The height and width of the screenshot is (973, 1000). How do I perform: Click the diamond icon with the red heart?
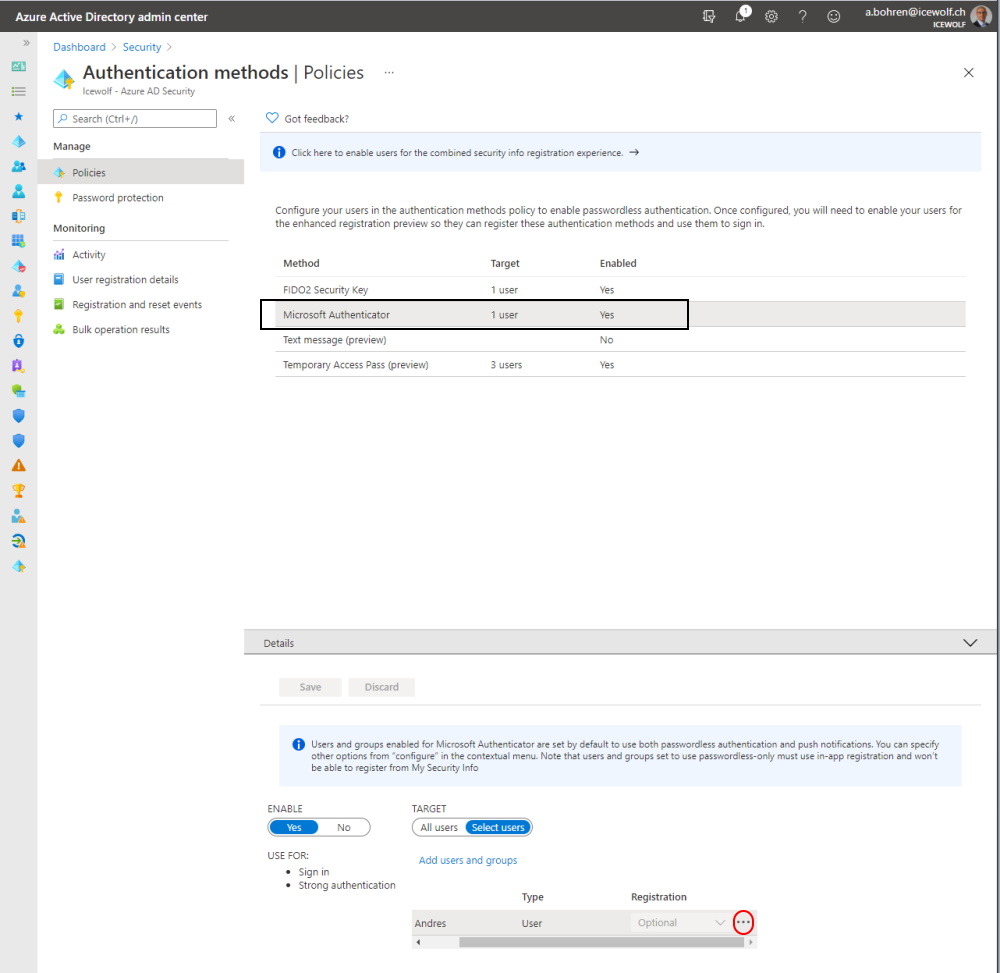click(18, 267)
